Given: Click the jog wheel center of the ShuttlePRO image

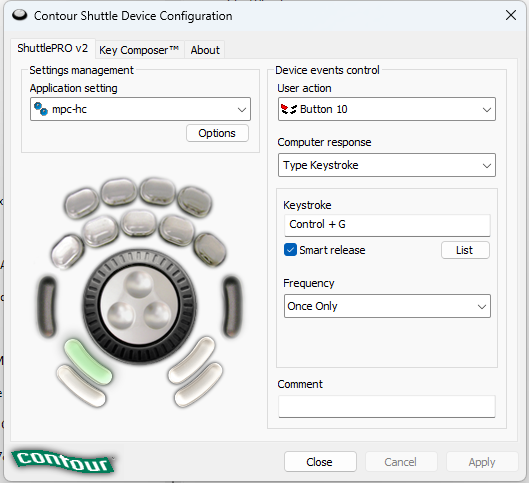Looking at the screenshot, I should (140, 306).
